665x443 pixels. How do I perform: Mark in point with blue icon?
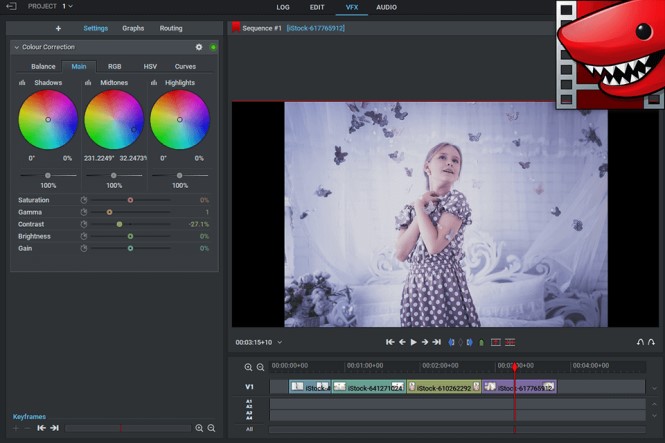[451, 342]
